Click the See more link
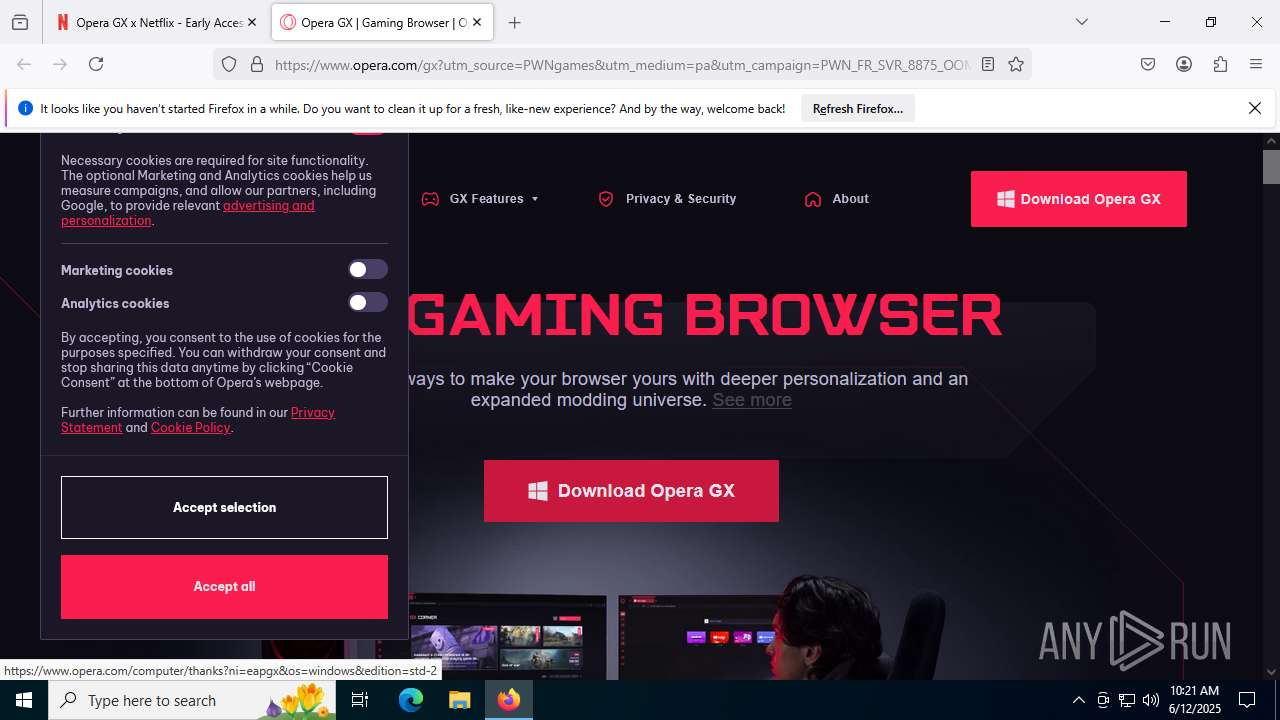This screenshot has width=1280, height=720. (x=752, y=400)
